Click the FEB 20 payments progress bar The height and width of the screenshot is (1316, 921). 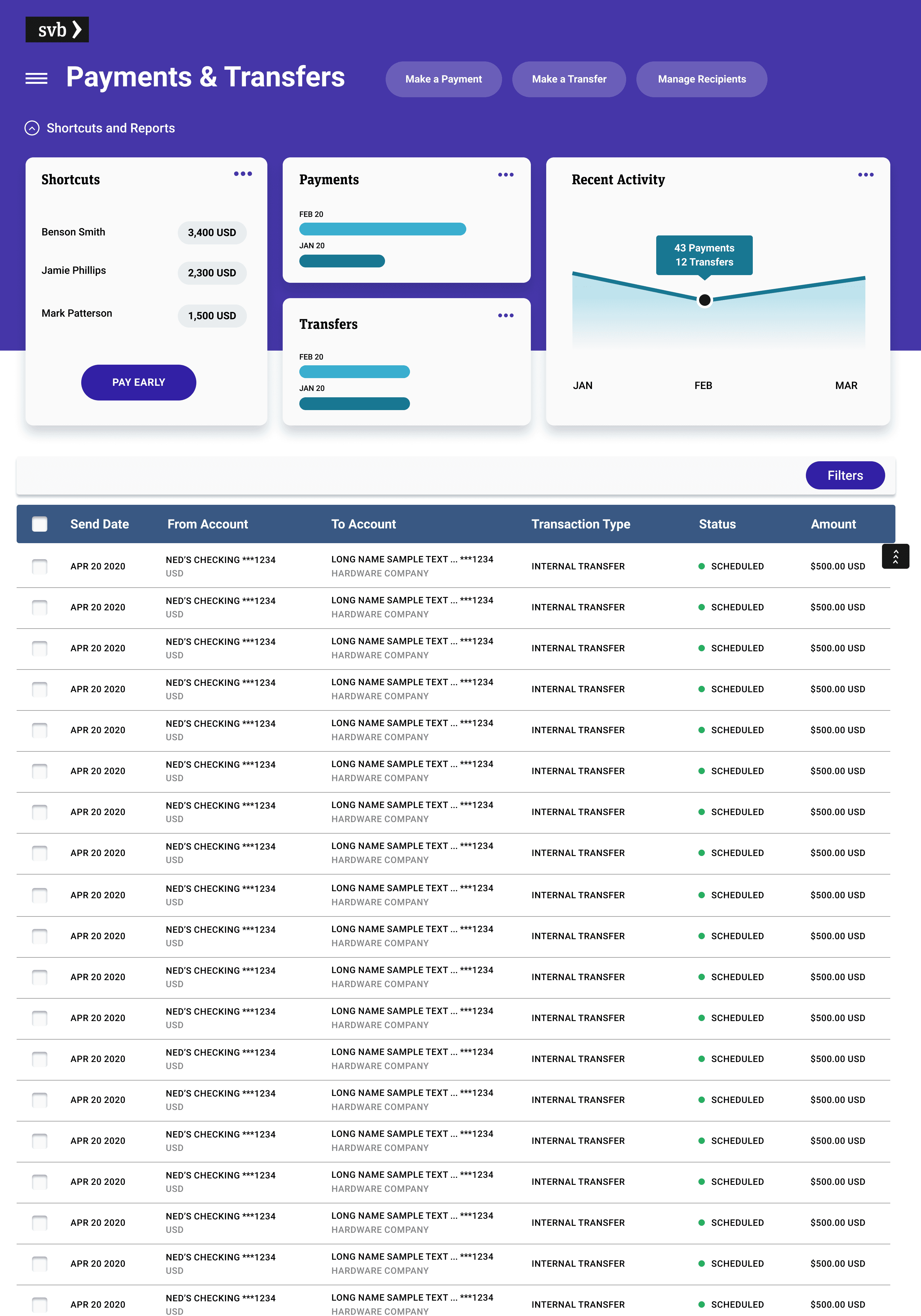382,229
